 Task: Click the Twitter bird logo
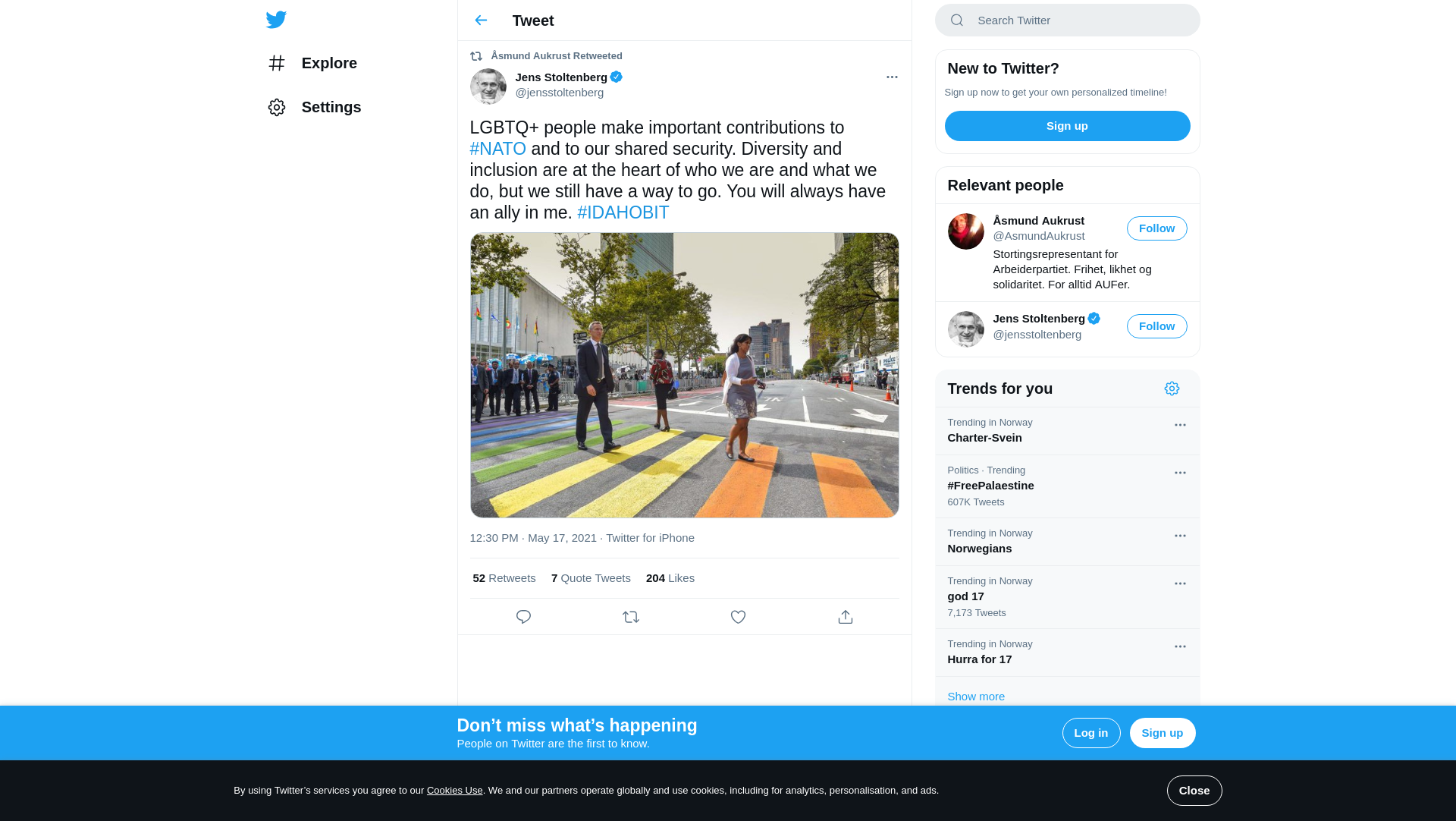(x=276, y=20)
